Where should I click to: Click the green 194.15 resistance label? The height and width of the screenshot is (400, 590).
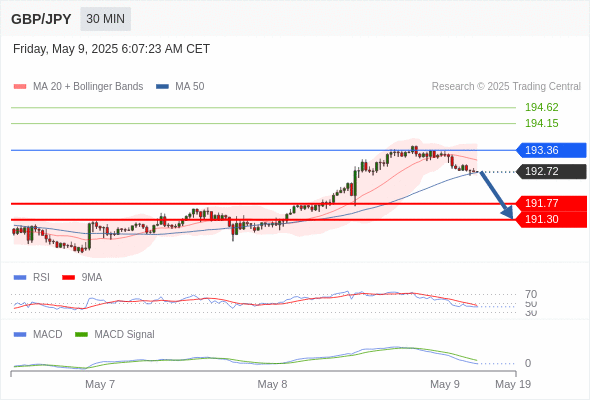point(542,123)
